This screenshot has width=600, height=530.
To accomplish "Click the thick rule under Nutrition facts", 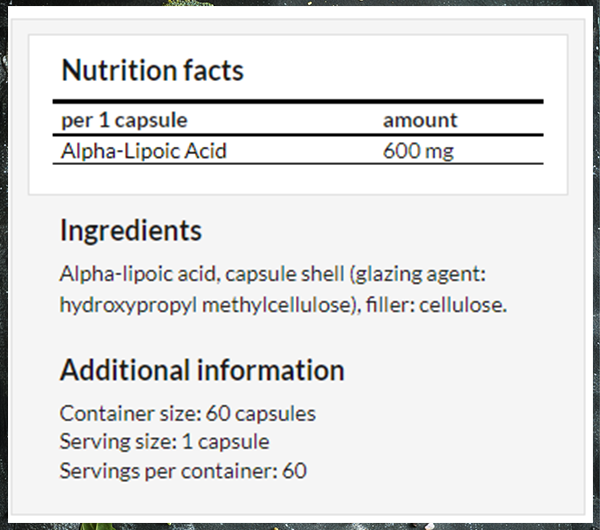I will (x=298, y=102).
